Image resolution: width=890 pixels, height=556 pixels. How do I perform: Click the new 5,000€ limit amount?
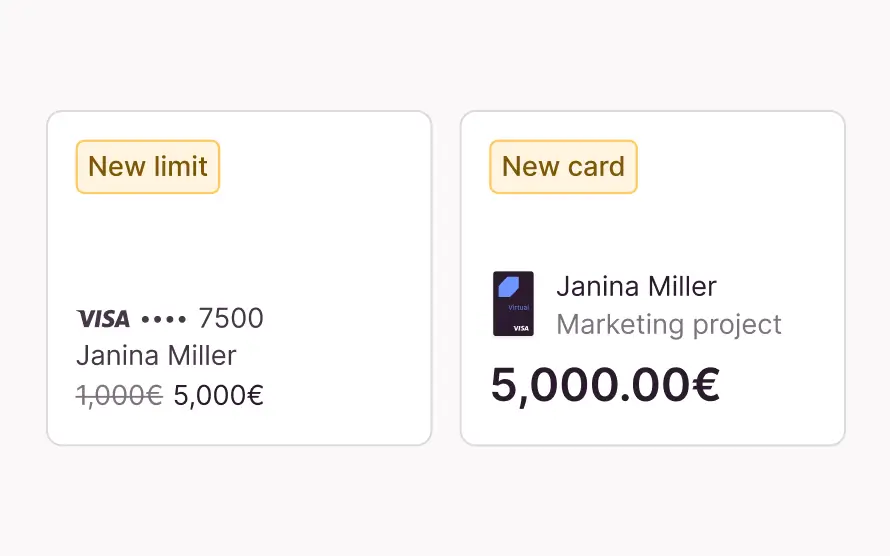[x=218, y=396]
